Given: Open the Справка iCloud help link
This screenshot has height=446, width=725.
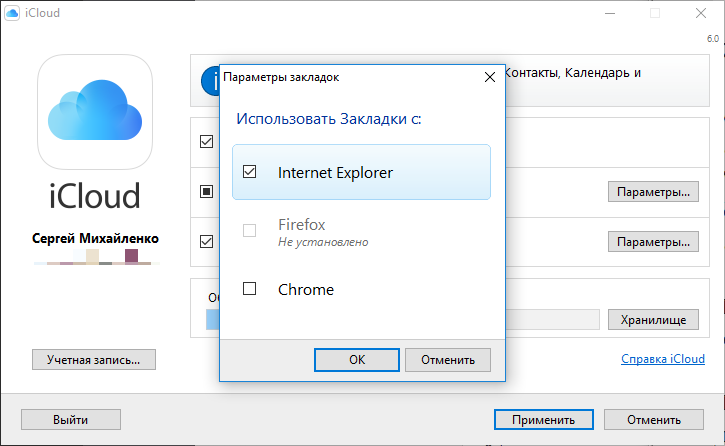Looking at the screenshot, I should point(663,359).
